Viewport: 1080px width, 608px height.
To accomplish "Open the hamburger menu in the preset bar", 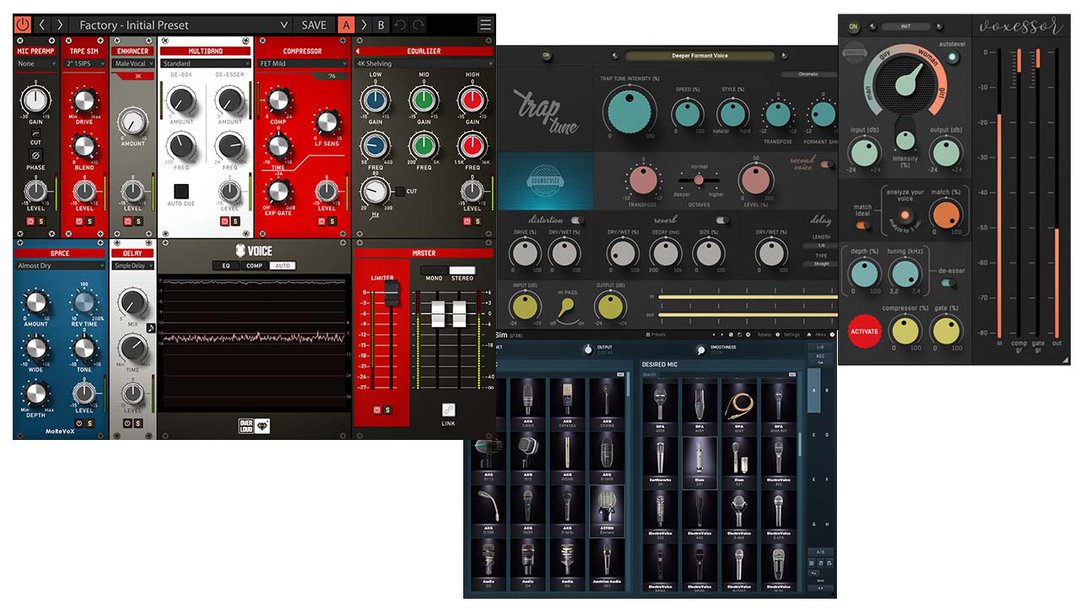I will (x=485, y=25).
